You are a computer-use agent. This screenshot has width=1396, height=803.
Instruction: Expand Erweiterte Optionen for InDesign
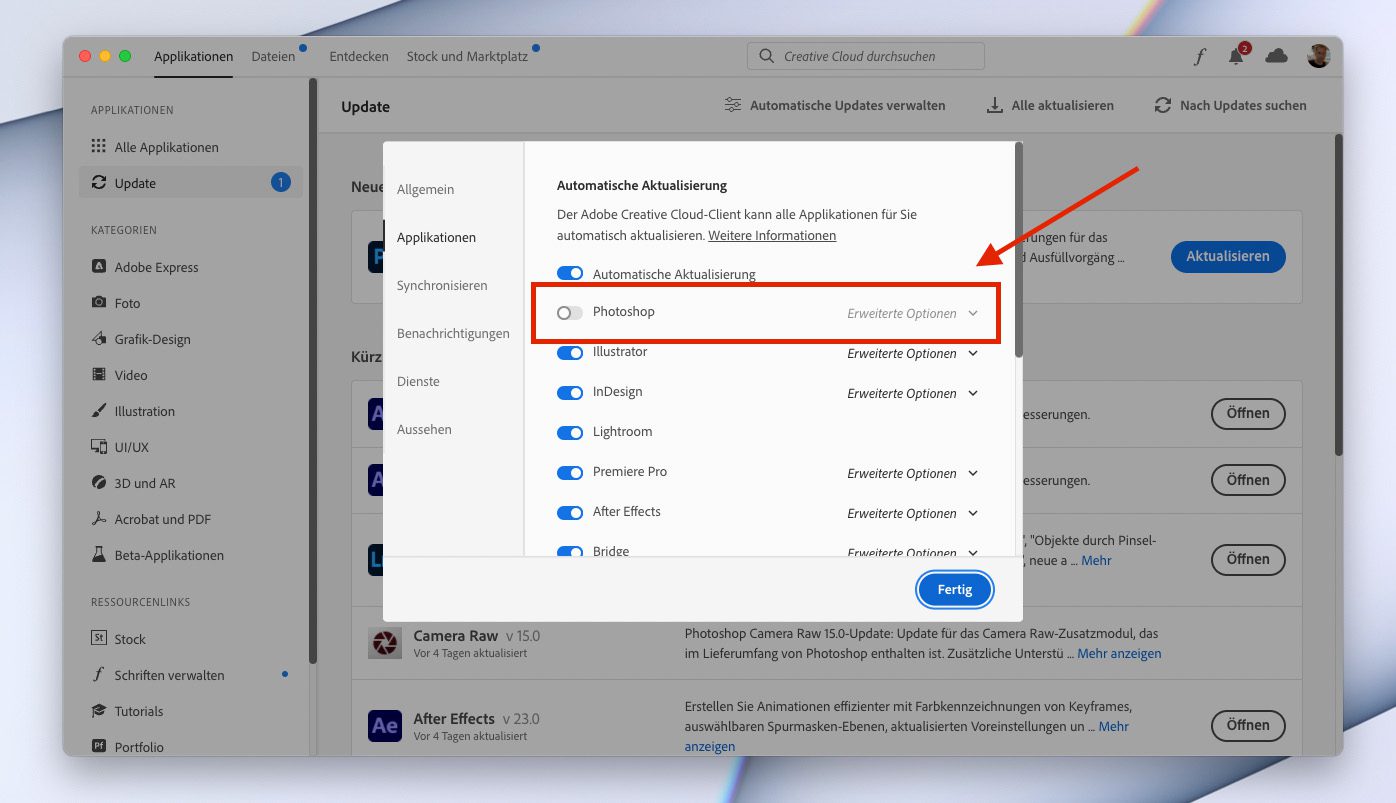912,393
